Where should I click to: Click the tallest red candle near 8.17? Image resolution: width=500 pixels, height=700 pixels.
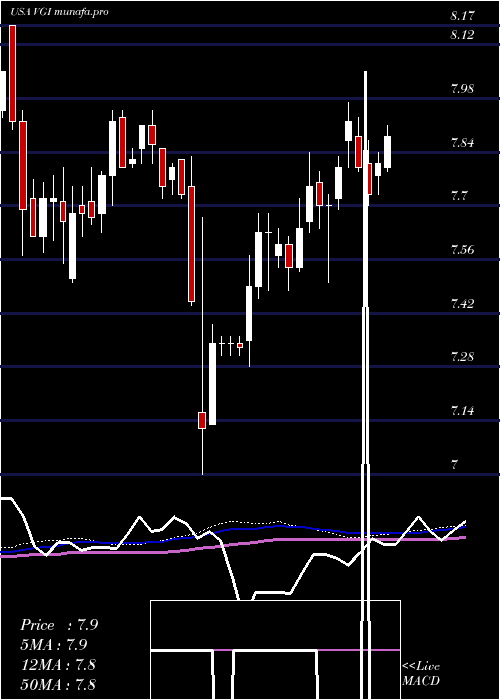[12, 74]
